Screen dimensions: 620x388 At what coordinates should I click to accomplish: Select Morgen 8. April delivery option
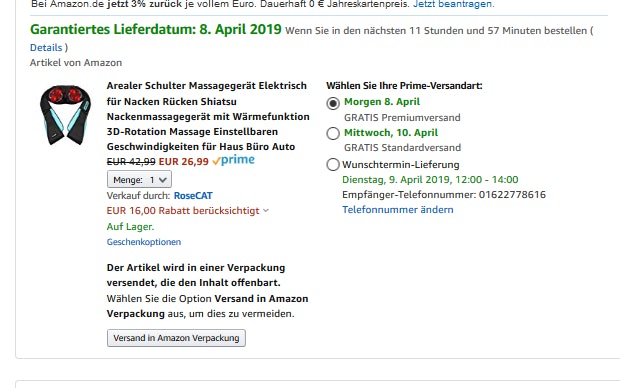(x=333, y=103)
